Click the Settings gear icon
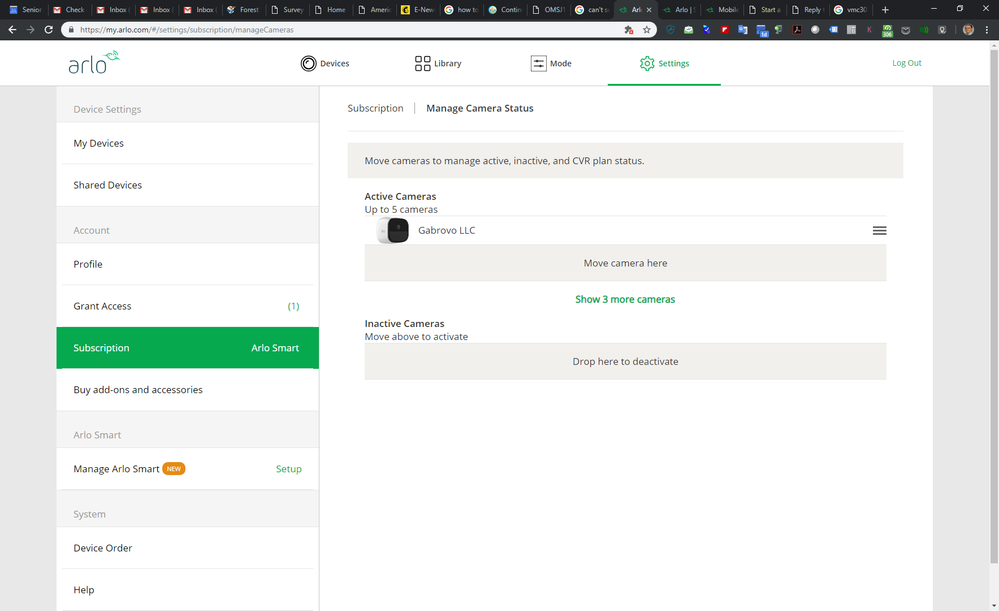Viewport: 999px width, 611px height. pos(647,63)
